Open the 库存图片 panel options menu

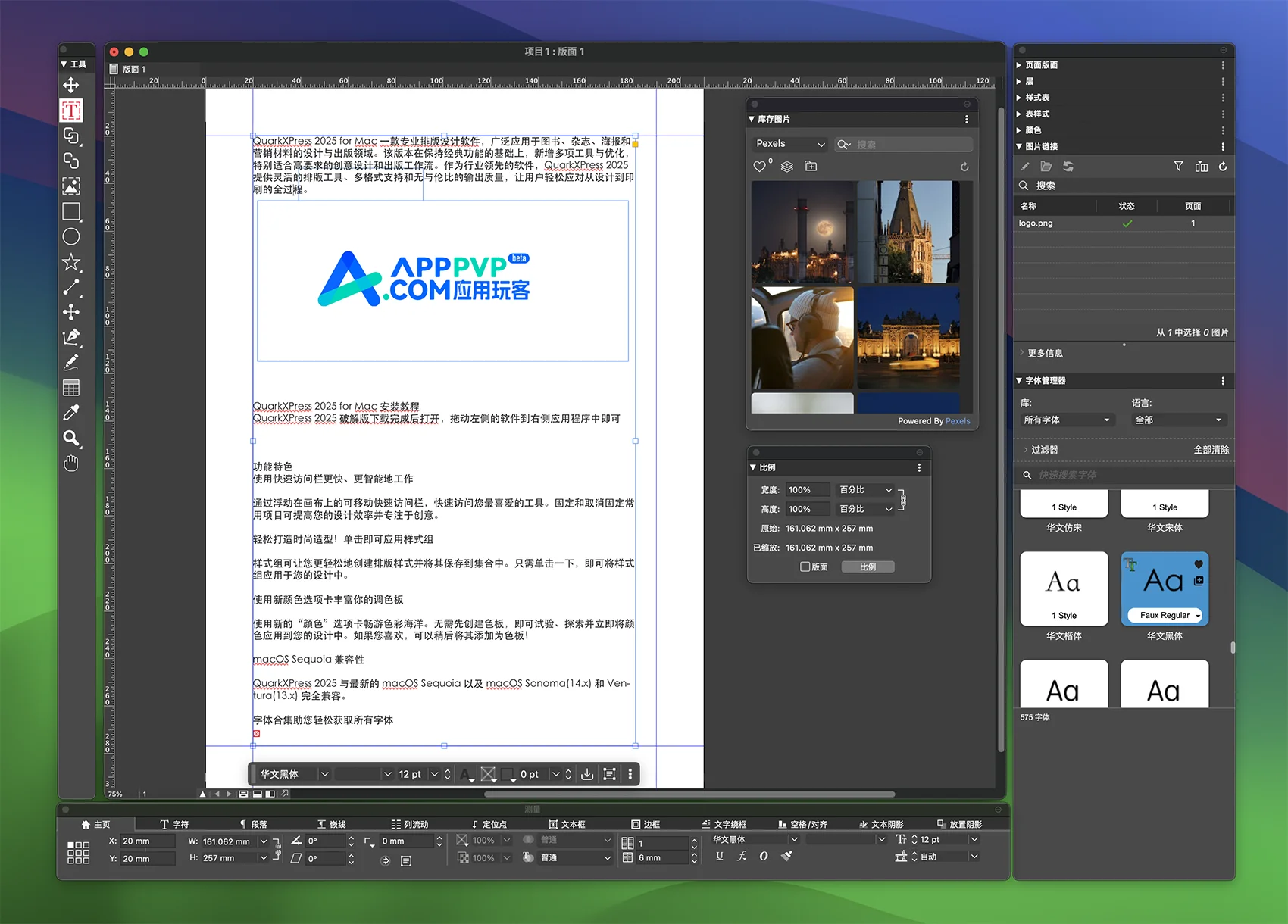coord(966,120)
